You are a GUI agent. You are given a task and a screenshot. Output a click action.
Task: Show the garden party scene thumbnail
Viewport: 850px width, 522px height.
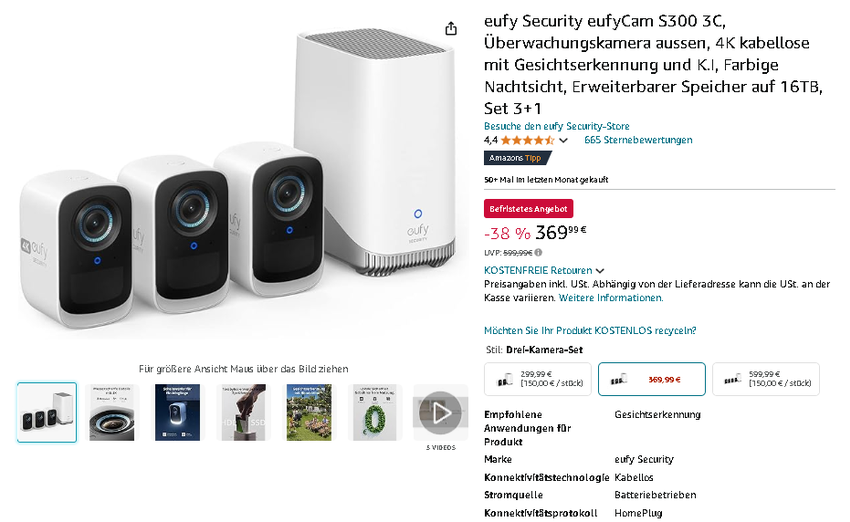click(309, 412)
